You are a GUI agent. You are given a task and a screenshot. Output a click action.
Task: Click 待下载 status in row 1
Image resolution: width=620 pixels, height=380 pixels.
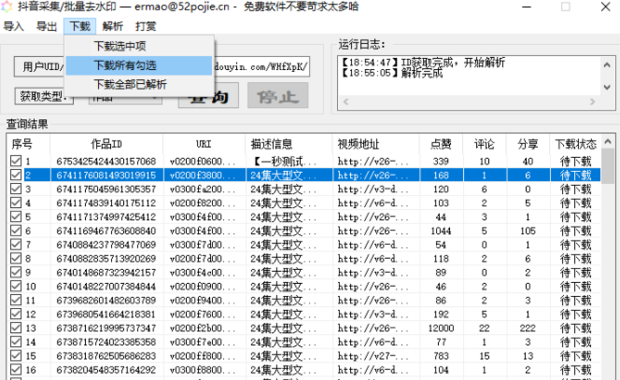(575, 161)
